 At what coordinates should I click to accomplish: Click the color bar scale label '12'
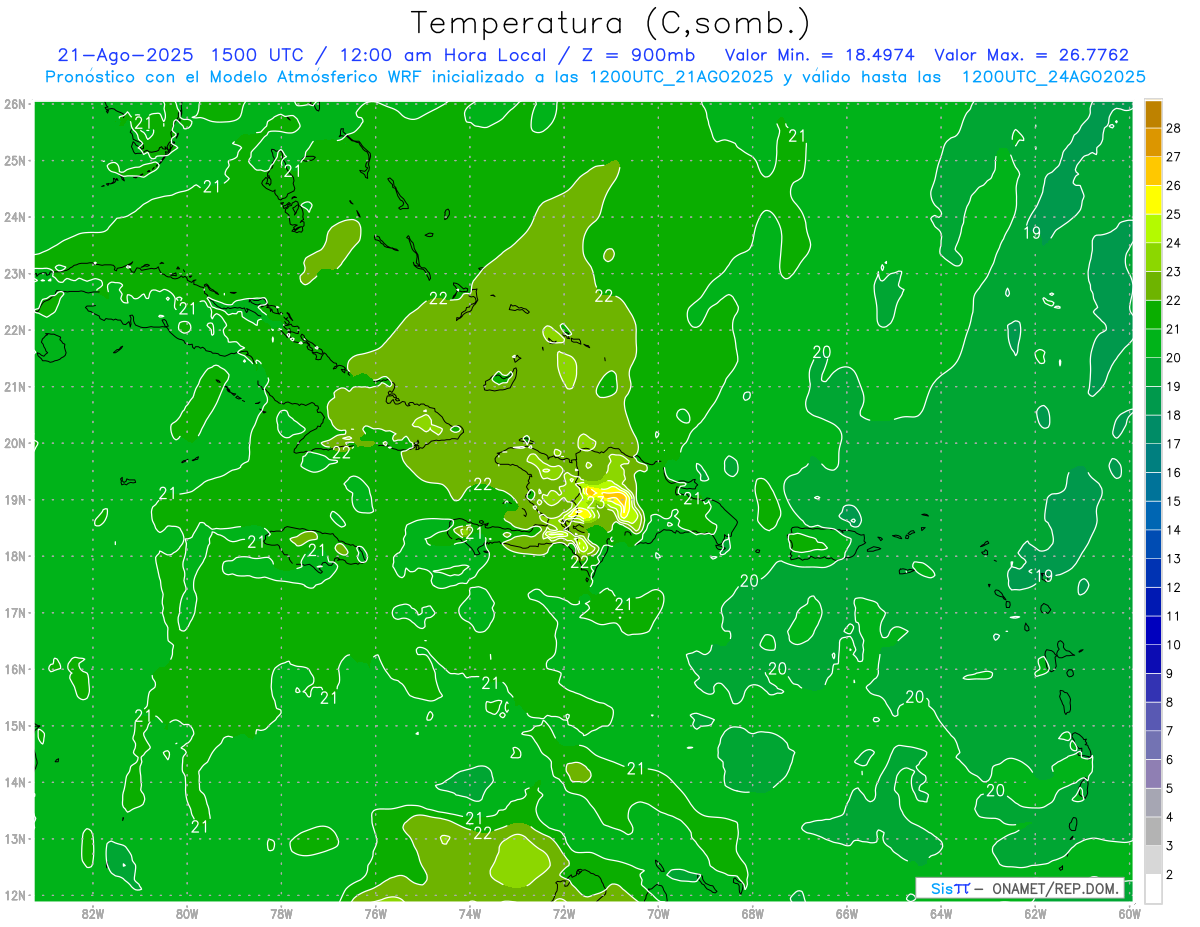click(1173, 587)
